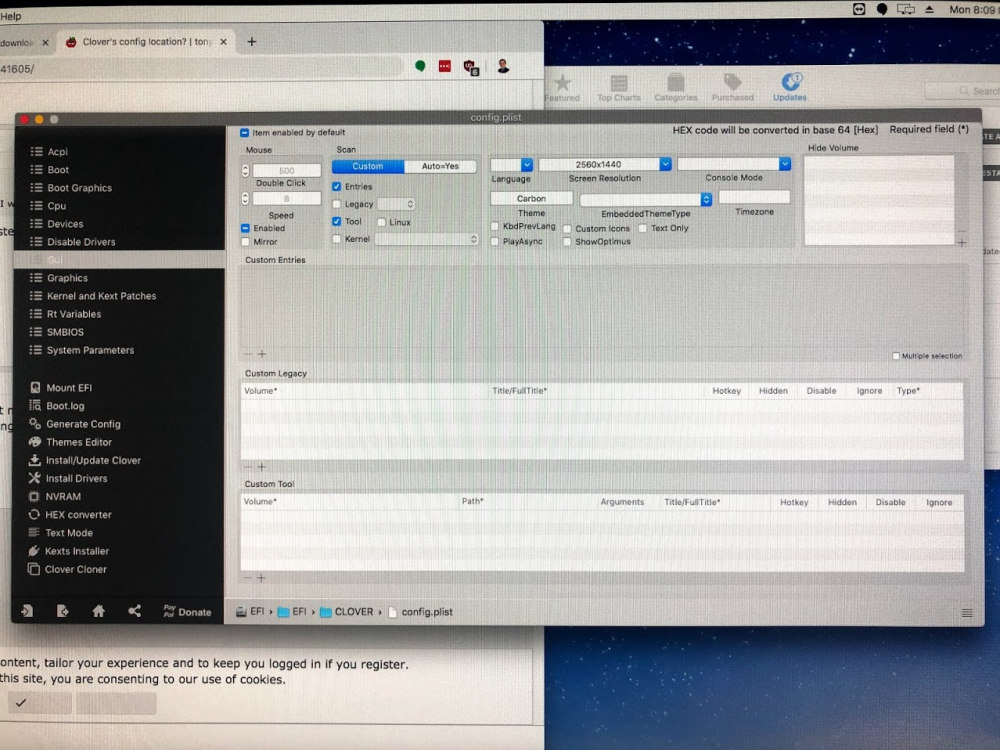Click the Donate button
Image resolution: width=1000 pixels, height=750 pixels.
tap(187, 611)
